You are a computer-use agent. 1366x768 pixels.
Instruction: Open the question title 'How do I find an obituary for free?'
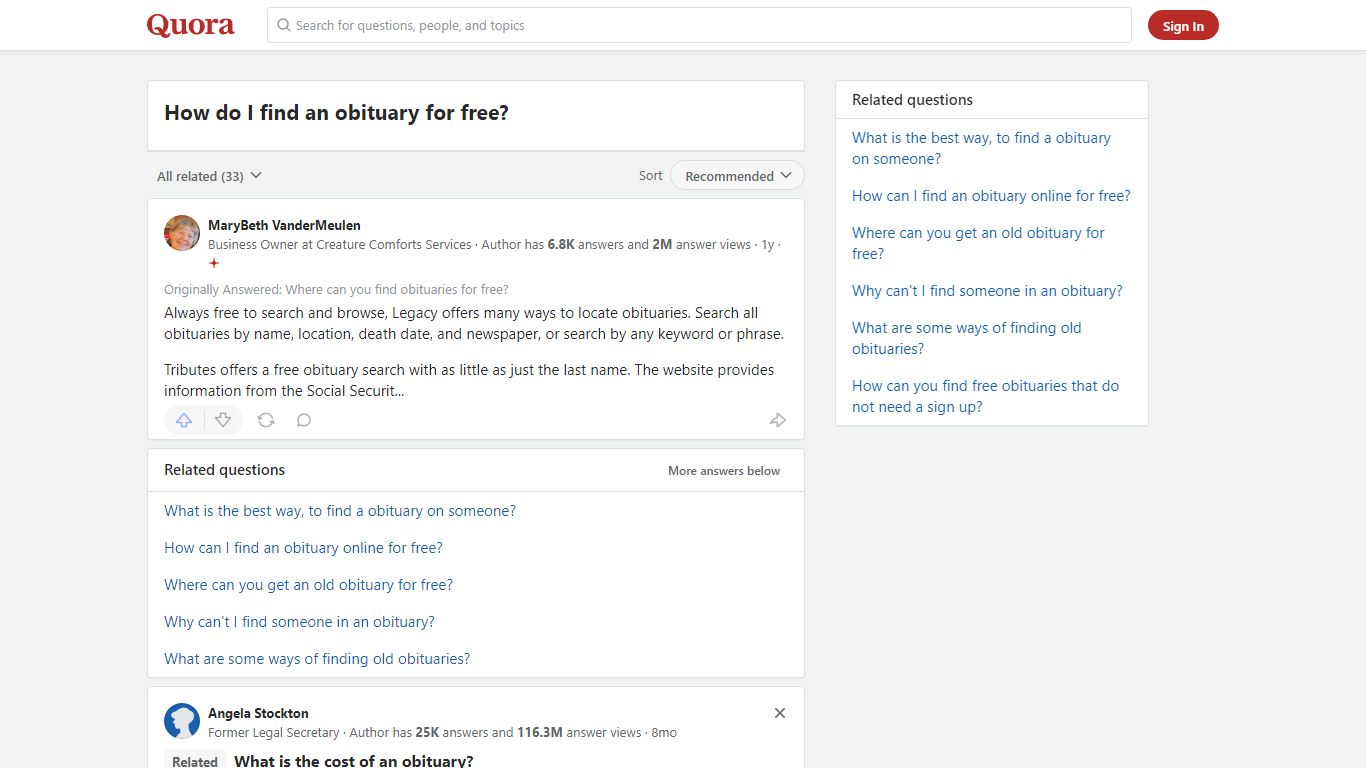[336, 113]
